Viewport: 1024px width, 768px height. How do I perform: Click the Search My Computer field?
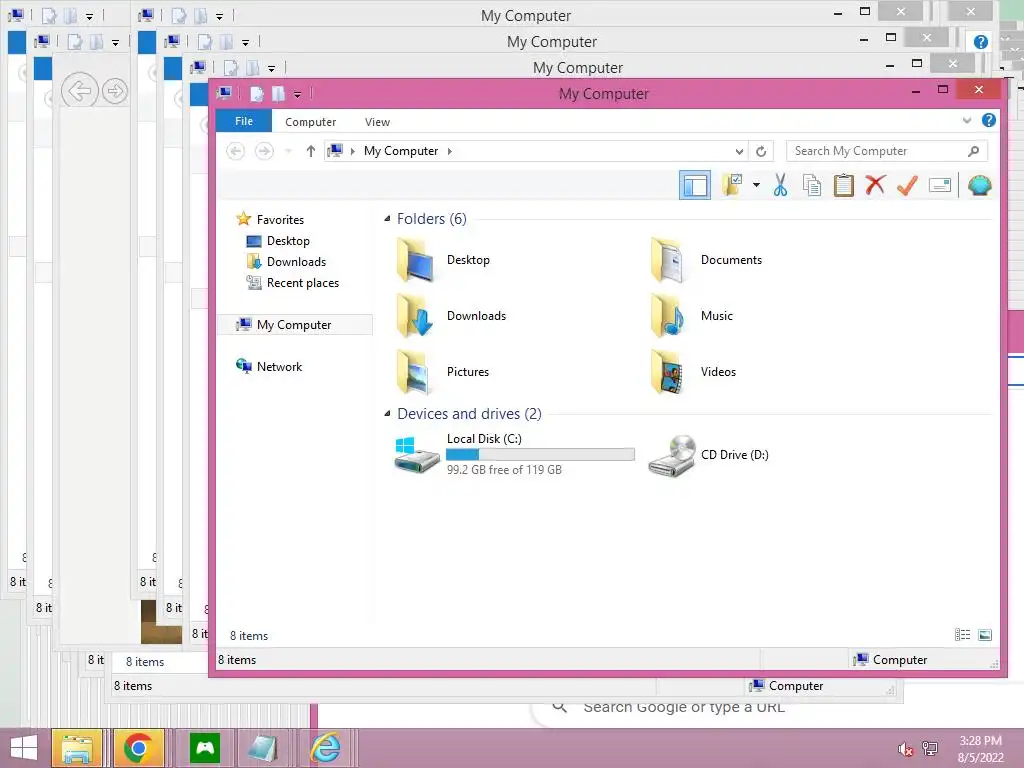[886, 151]
